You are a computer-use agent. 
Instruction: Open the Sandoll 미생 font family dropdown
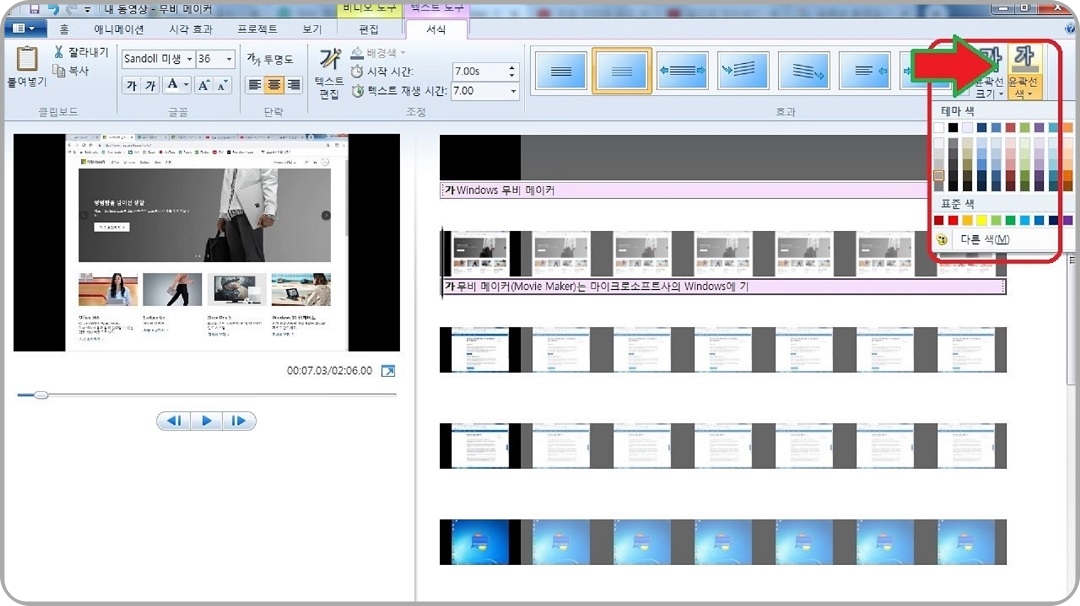[x=189, y=59]
